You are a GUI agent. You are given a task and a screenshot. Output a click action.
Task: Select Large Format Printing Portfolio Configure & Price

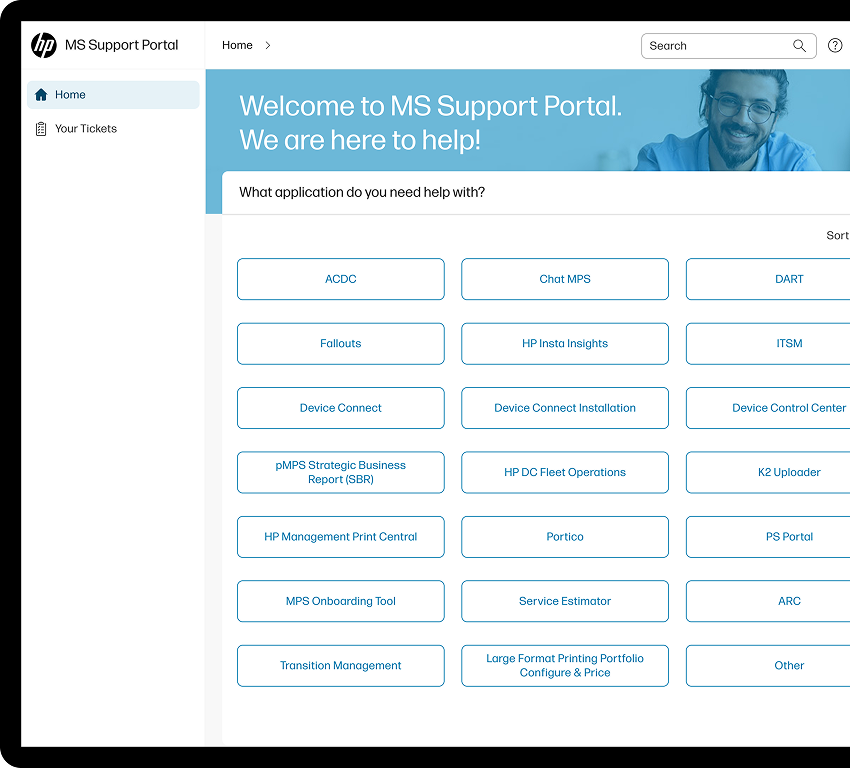coord(565,666)
